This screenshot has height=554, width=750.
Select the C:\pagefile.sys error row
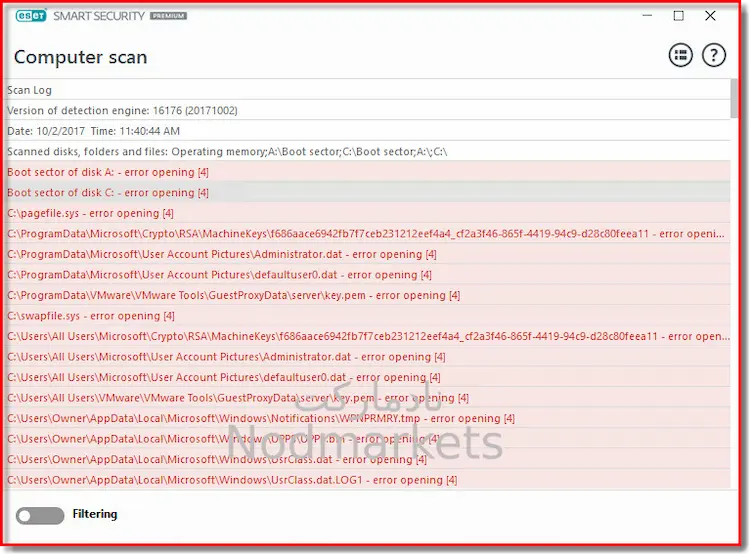click(367, 213)
